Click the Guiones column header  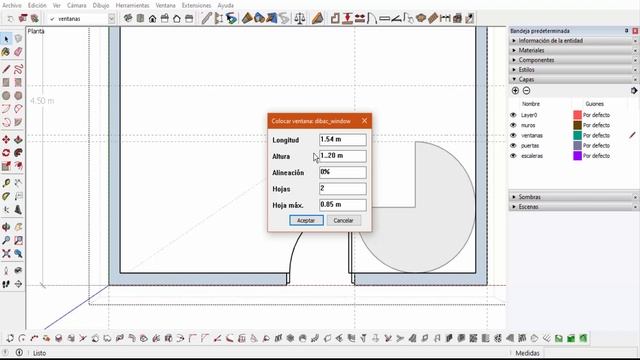(594, 104)
